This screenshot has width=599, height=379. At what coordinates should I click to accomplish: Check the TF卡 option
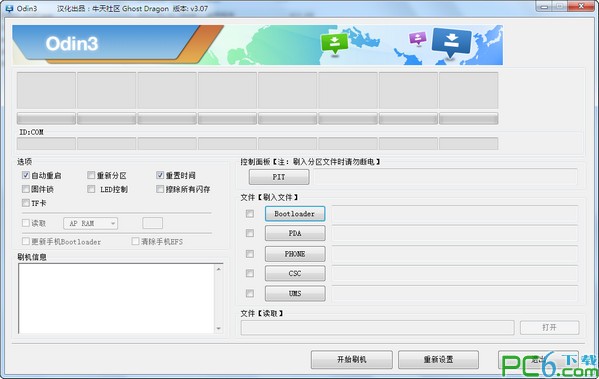tap(26, 203)
